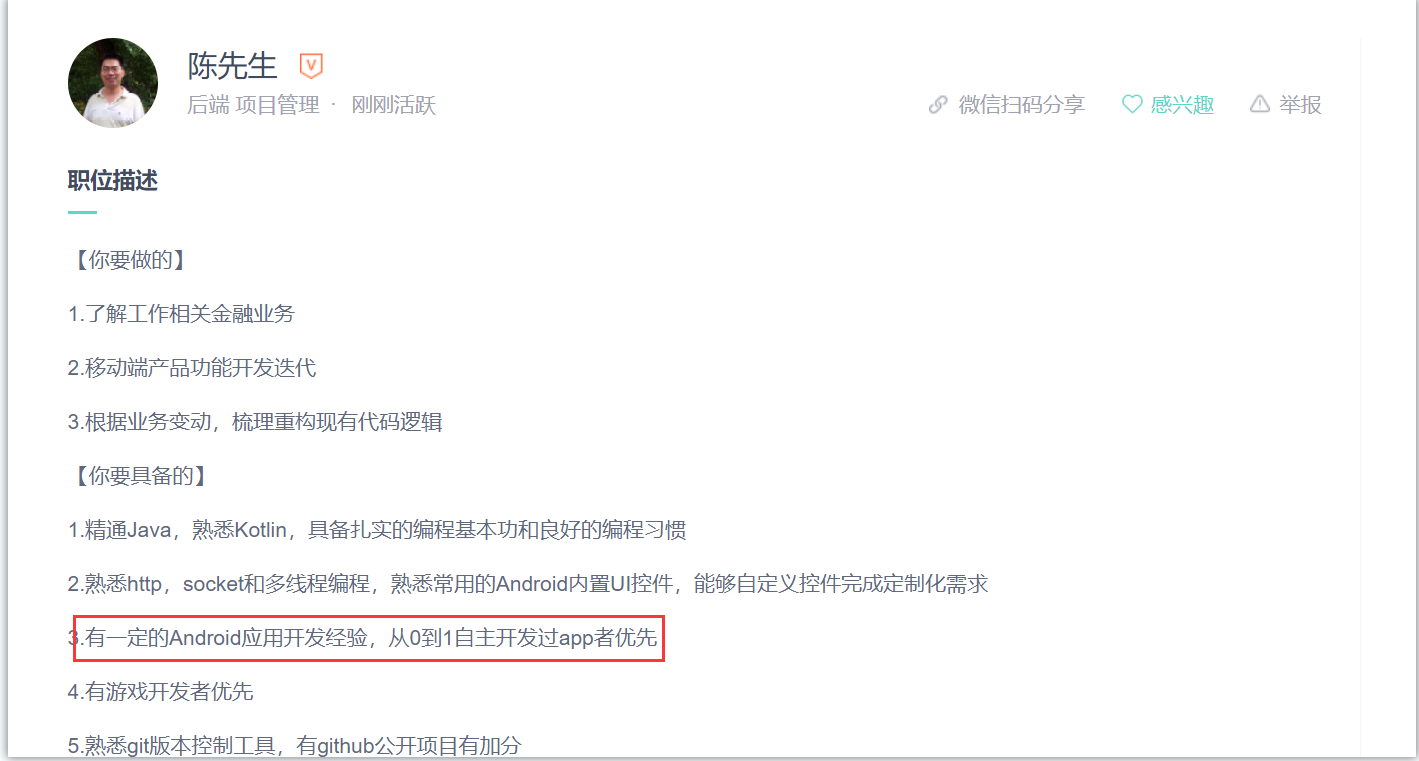Screen dimensions: 1419x761
Task: Open 陈先生's profile photo
Action: 113,83
